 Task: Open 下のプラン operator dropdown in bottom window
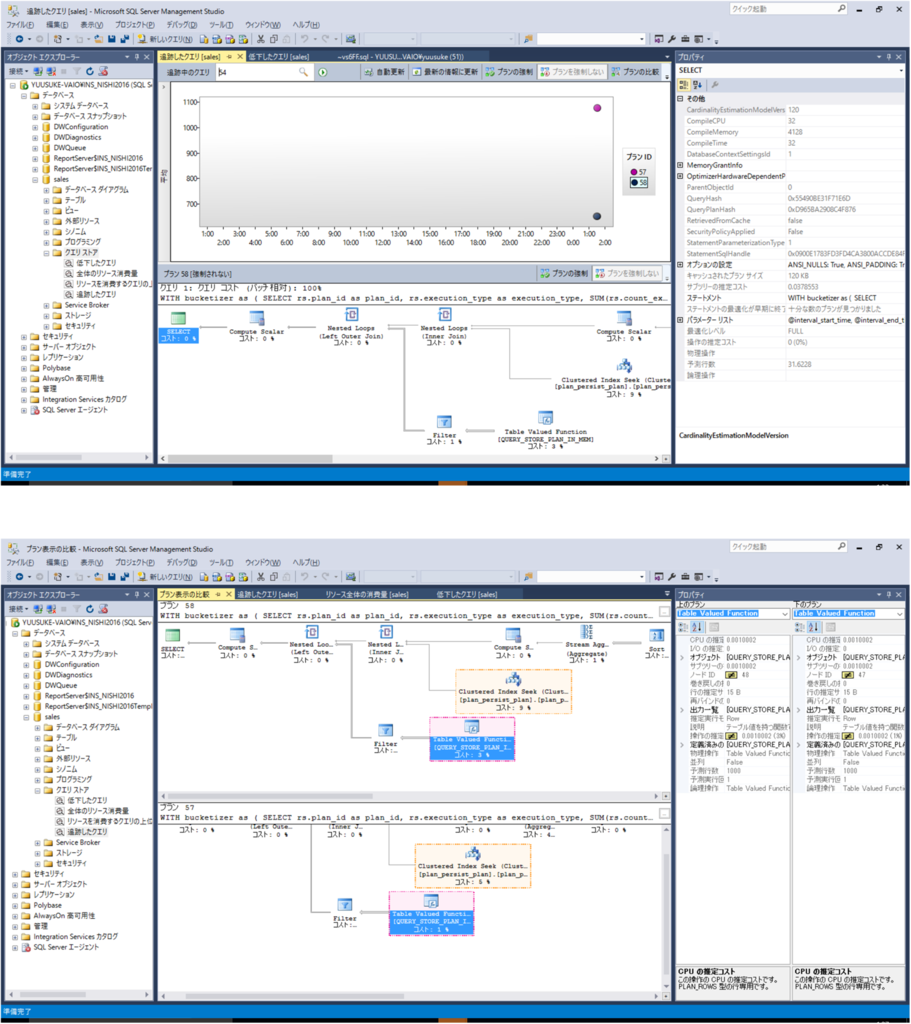900,614
